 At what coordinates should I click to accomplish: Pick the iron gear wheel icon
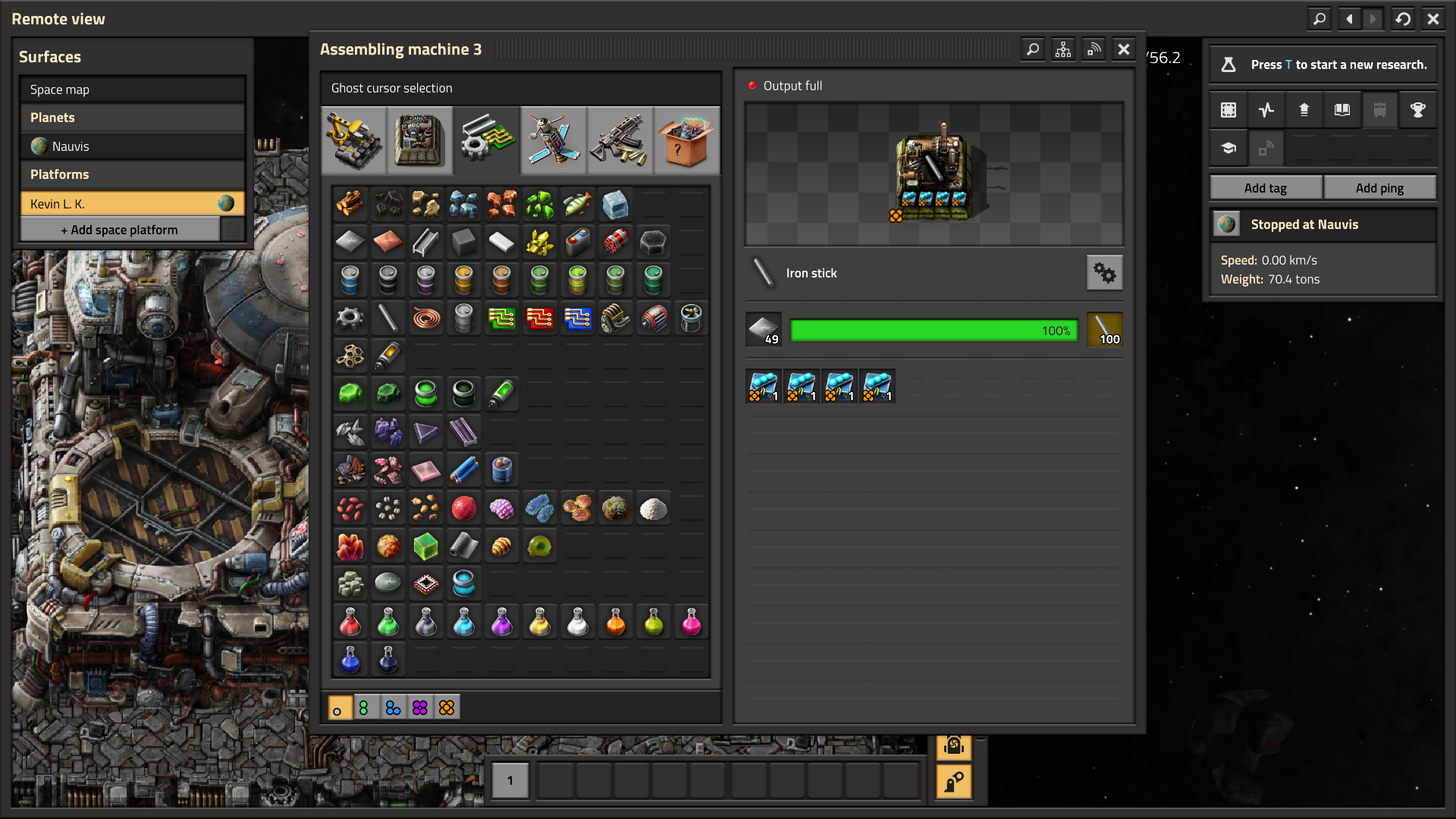click(x=350, y=318)
